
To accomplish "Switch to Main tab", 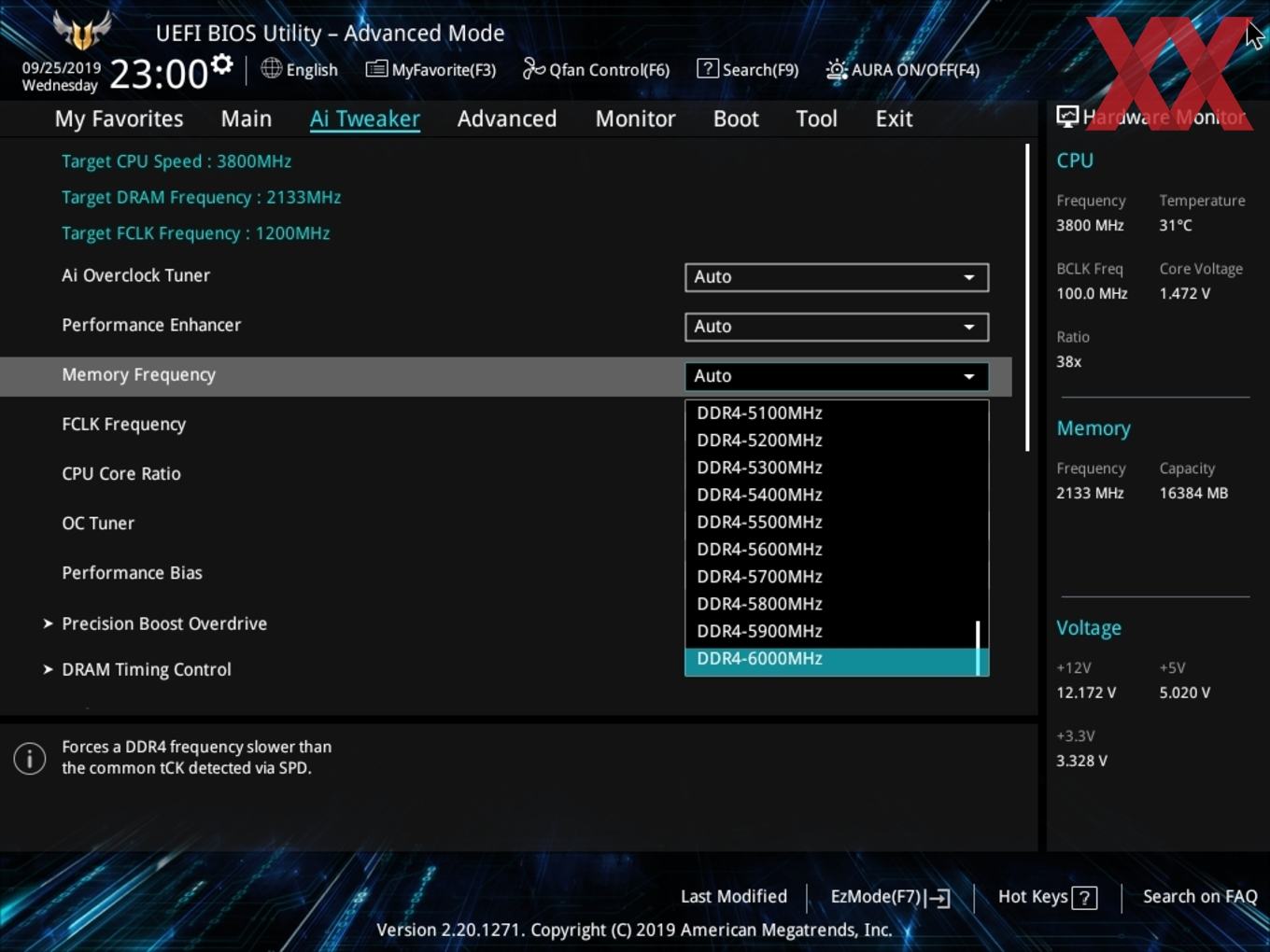I will click(x=247, y=119).
